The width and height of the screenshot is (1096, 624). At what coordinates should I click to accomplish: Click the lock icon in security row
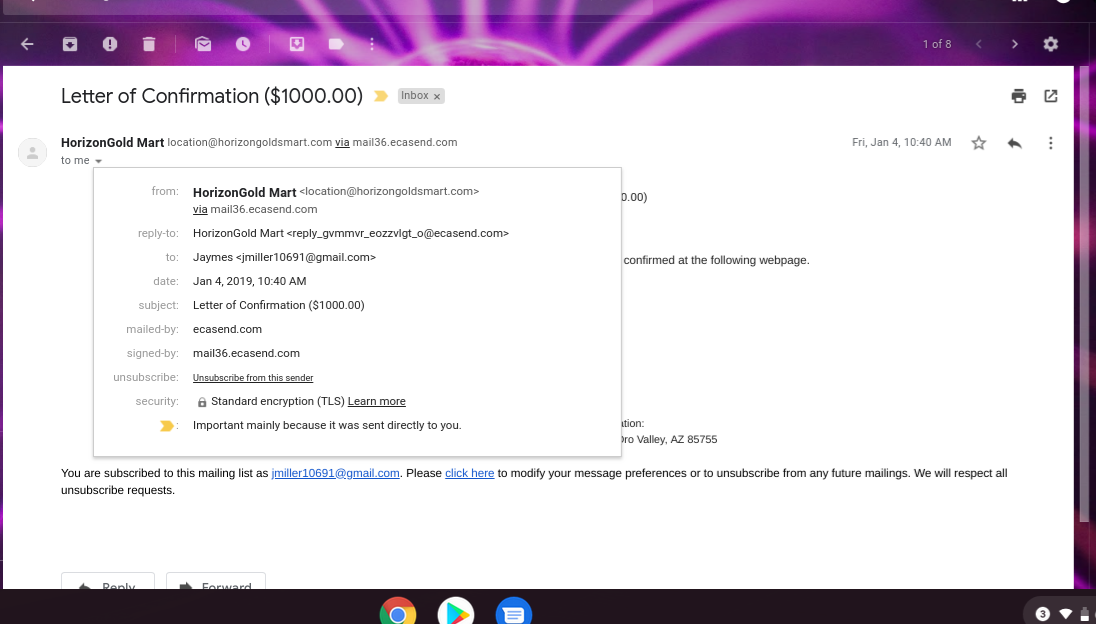pyautogui.click(x=202, y=402)
